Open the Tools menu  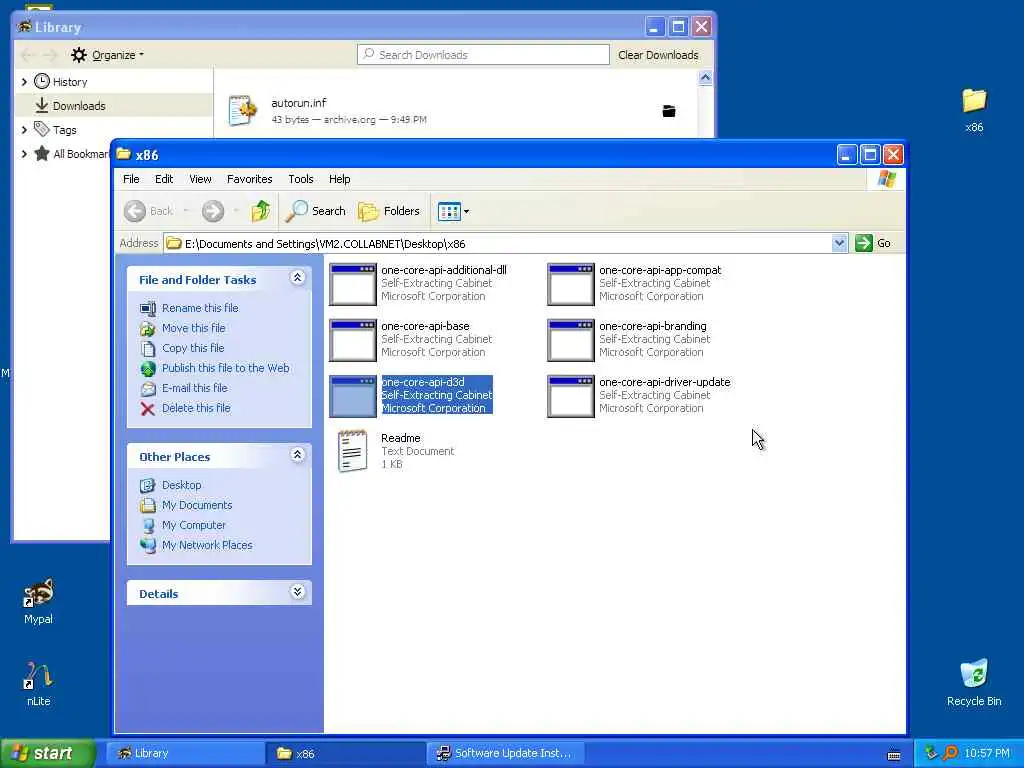pos(300,179)
